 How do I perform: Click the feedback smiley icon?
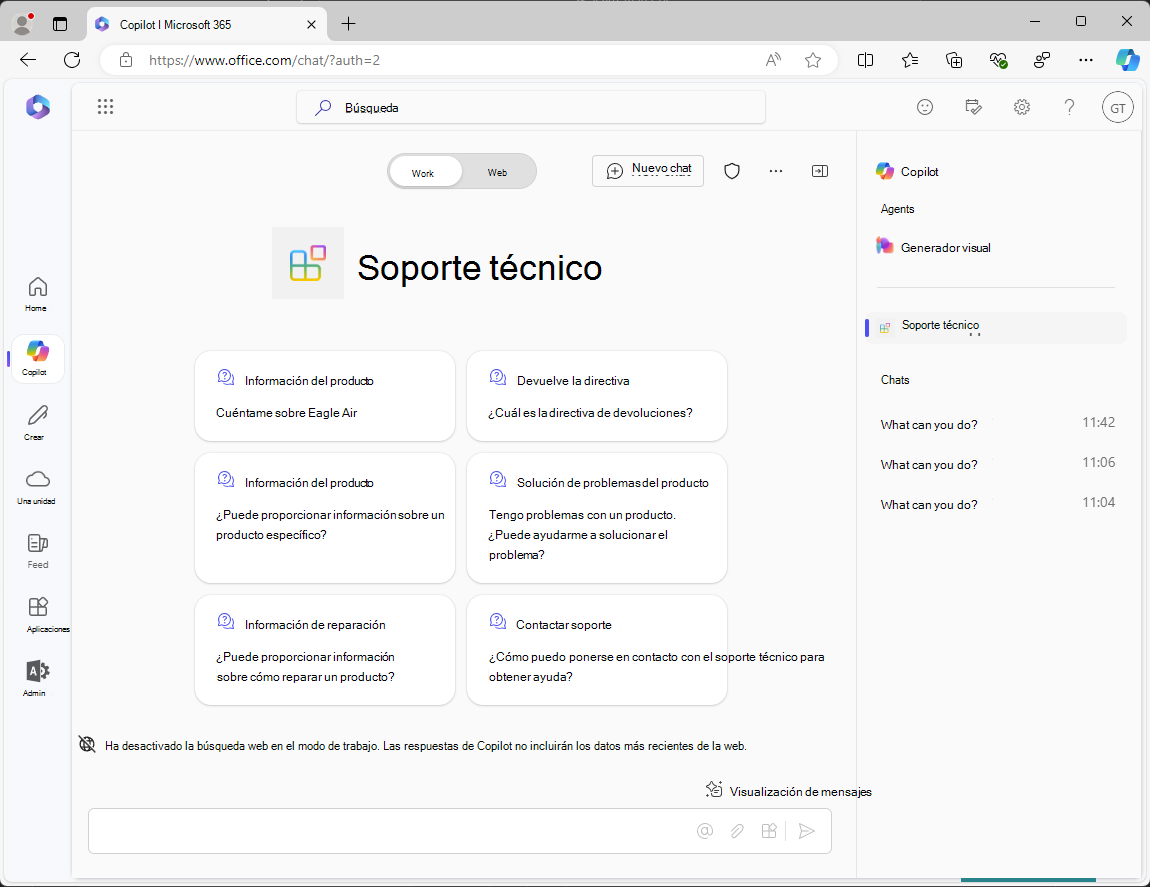[925, 107]
